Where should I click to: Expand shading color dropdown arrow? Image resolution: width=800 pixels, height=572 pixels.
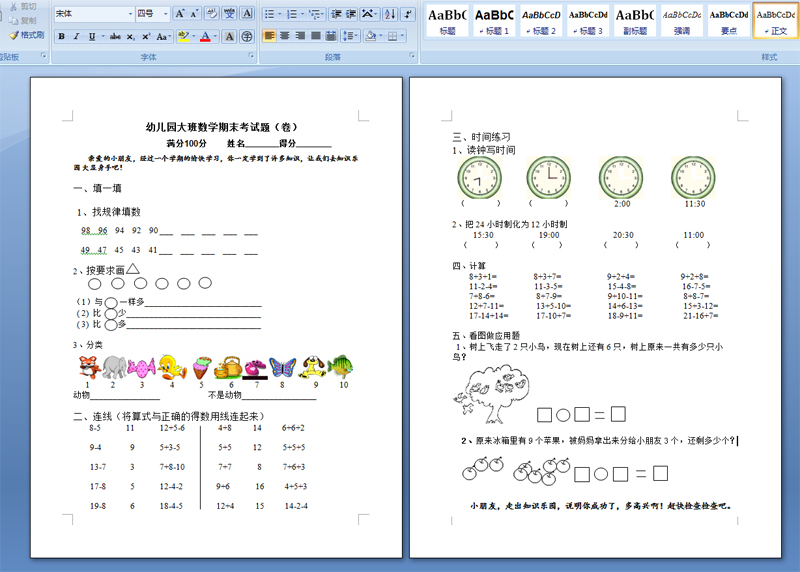[x=381, y=36]
